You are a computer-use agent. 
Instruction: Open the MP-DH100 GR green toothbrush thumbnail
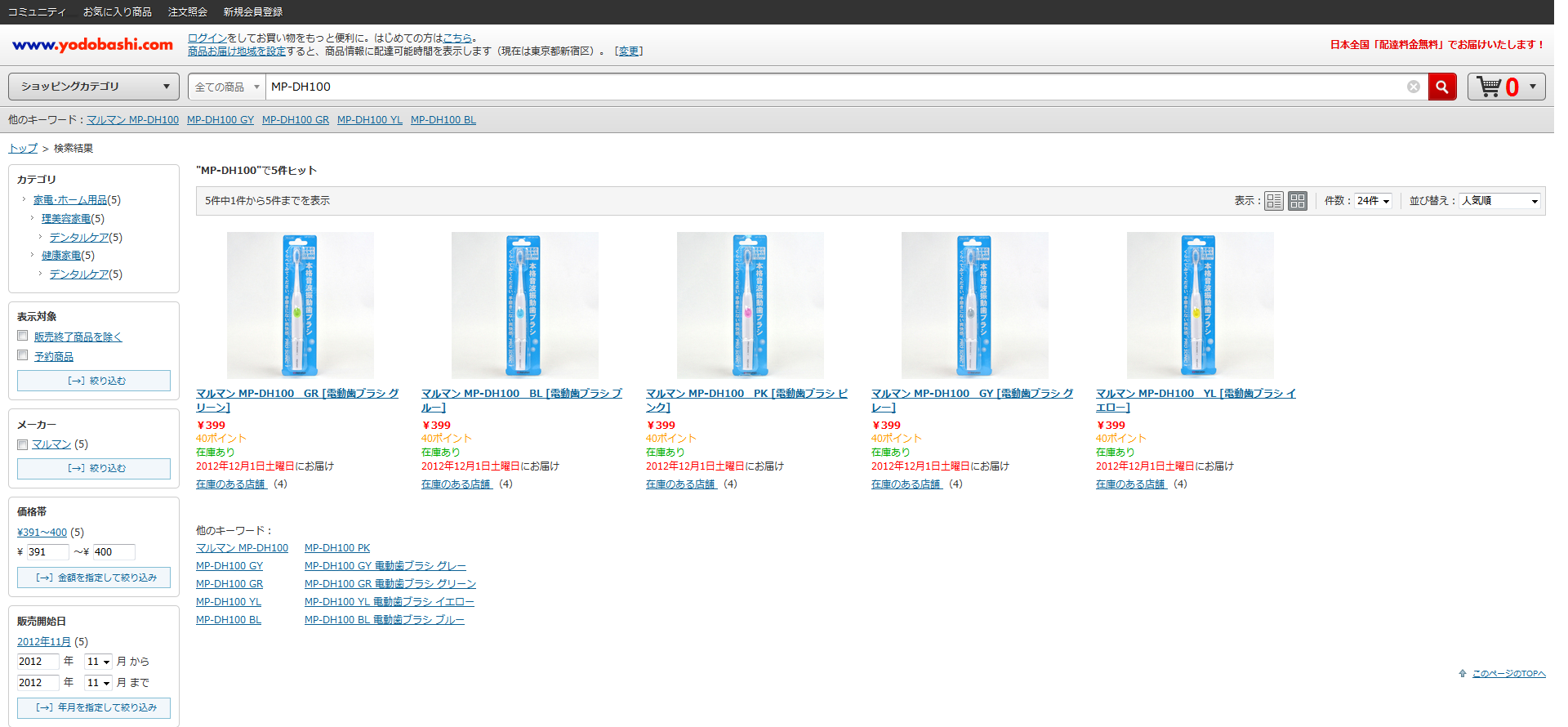(300, 306)
